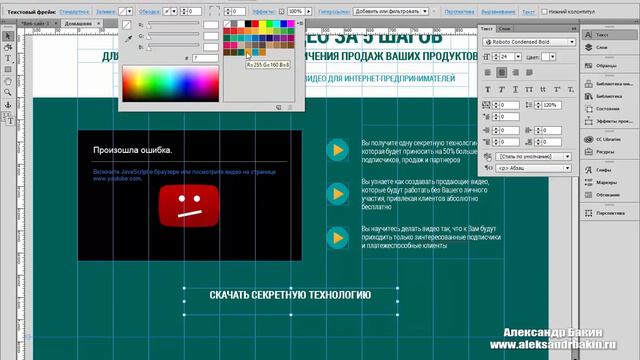Apply subscript formatting
The image size is (640, 360).
point(571,89)
